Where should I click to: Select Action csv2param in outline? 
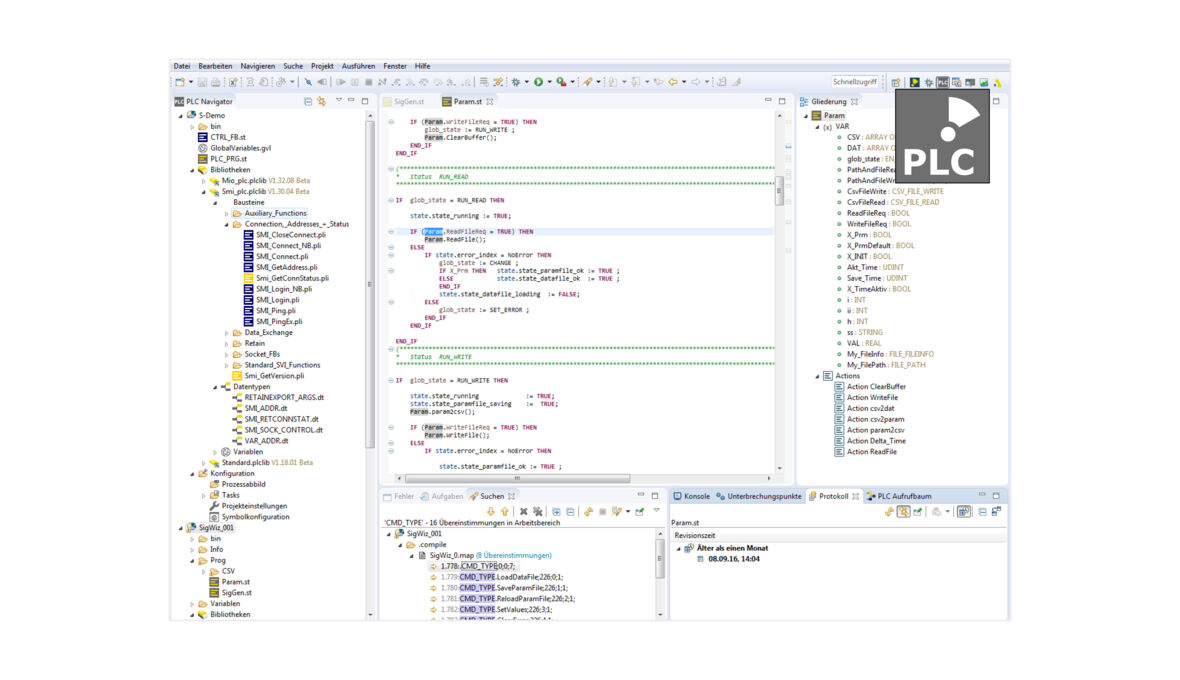tap(875, 419)
